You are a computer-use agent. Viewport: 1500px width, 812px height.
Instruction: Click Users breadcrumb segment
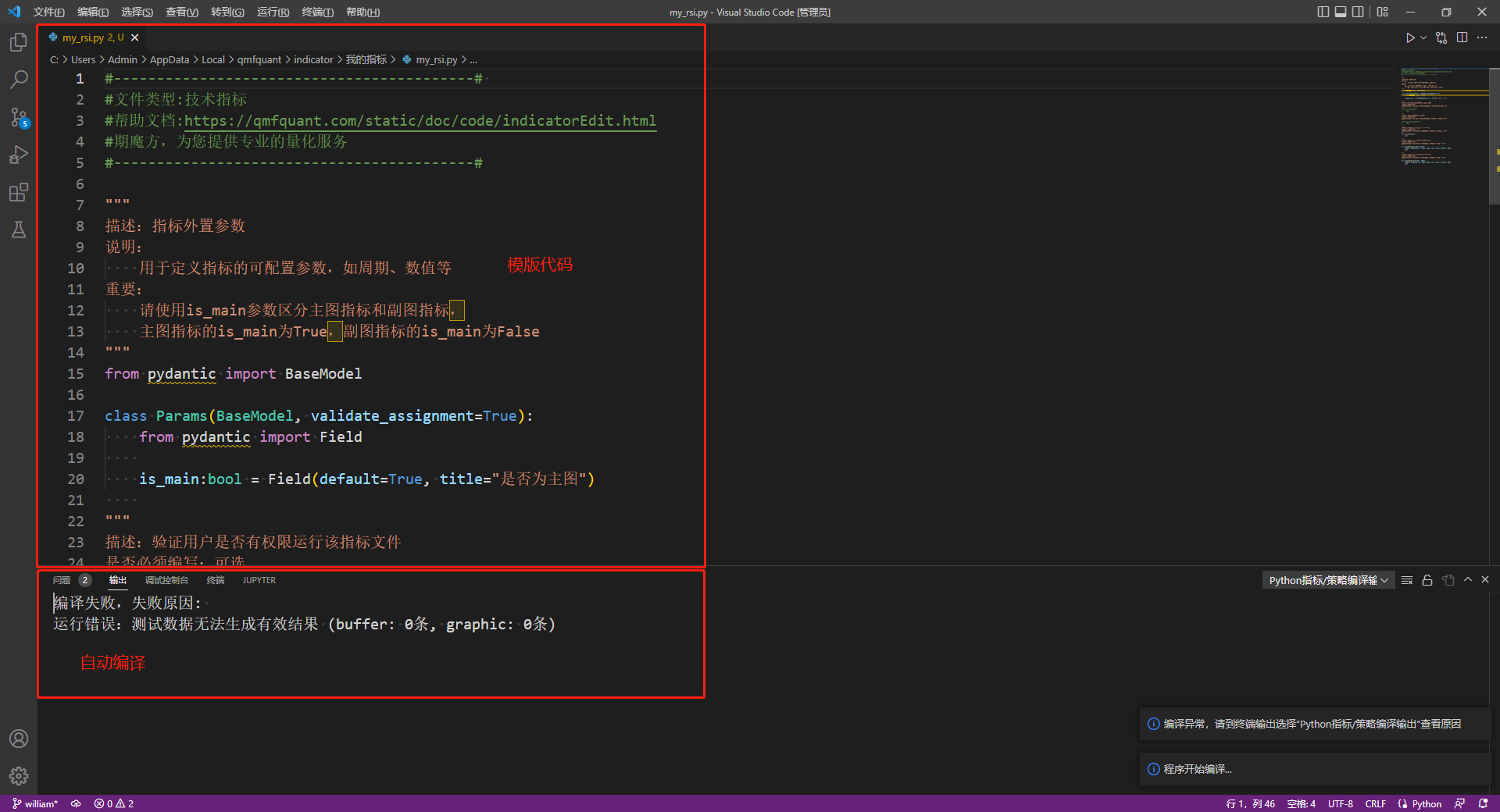click(83, 59)
